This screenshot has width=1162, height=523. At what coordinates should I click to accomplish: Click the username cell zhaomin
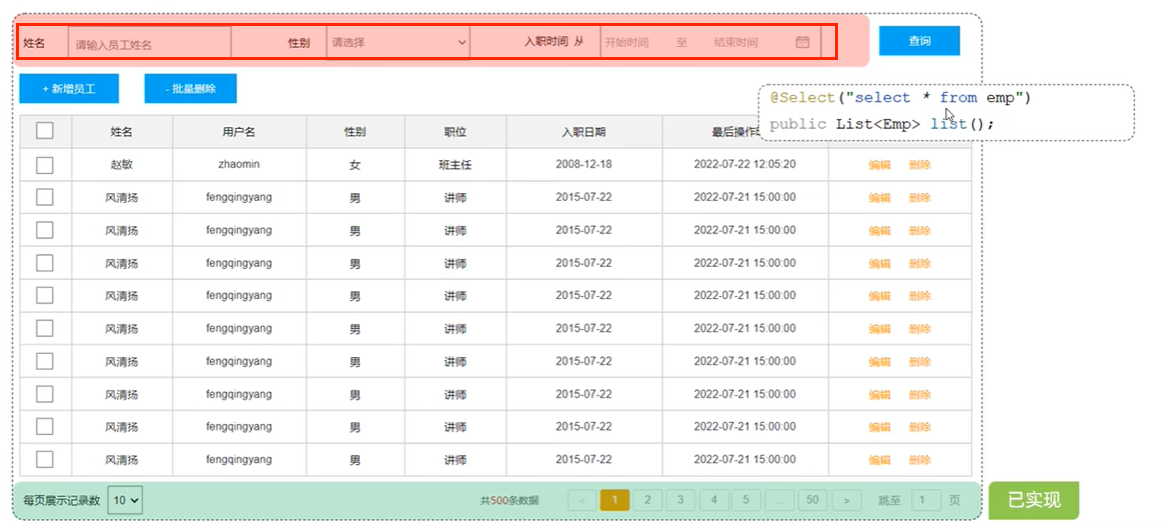pos(239,164)
